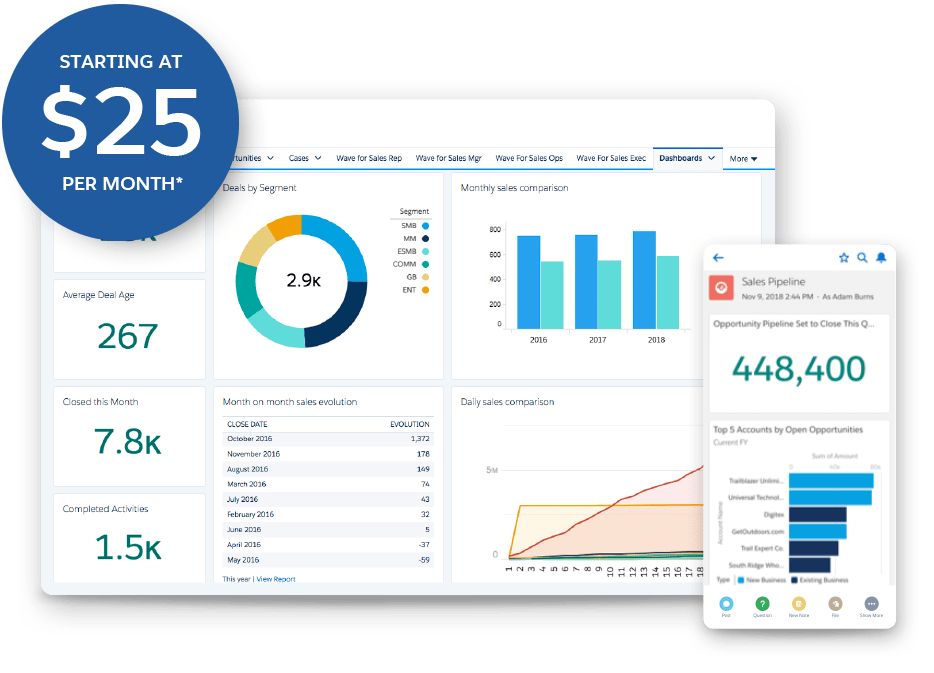
Task: Click the EVOLUTION column header
Action: point(410,424)
